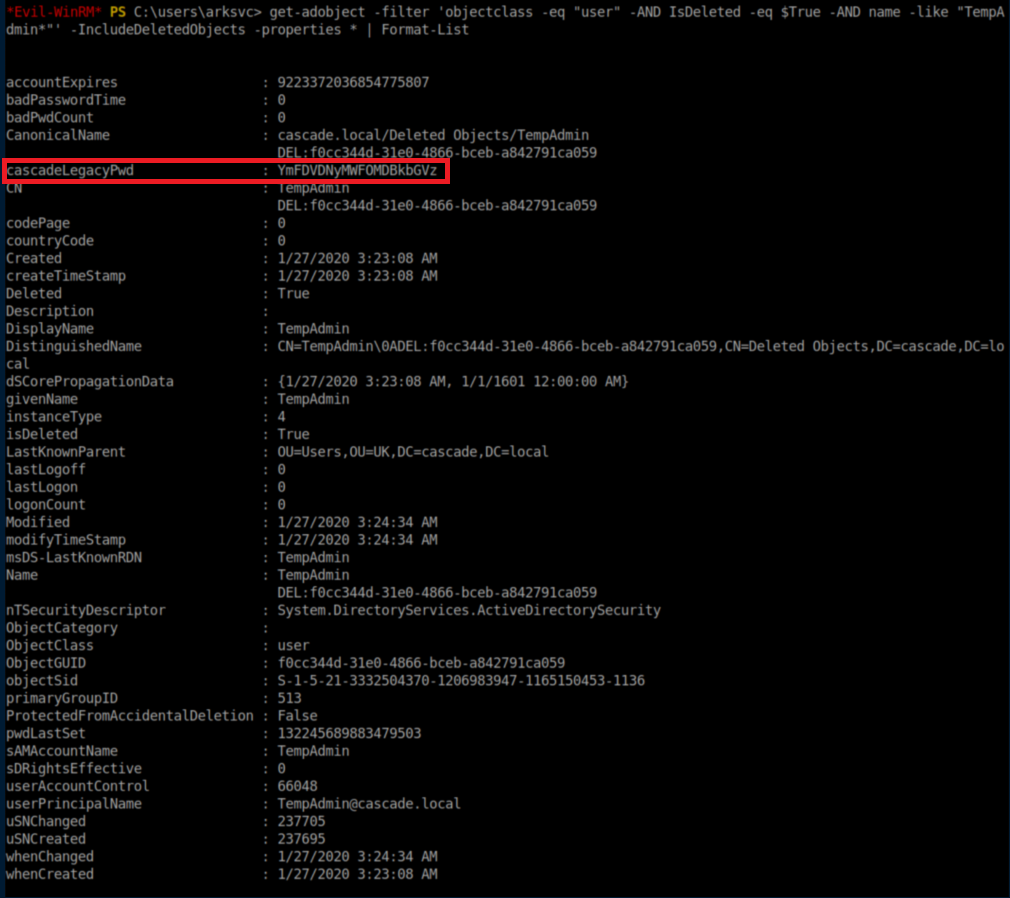The width and height of the screenshot is (1010, 898).
Task: Click the ProtectedFromAccidentalDeletion False value
Action: (297, 716)
